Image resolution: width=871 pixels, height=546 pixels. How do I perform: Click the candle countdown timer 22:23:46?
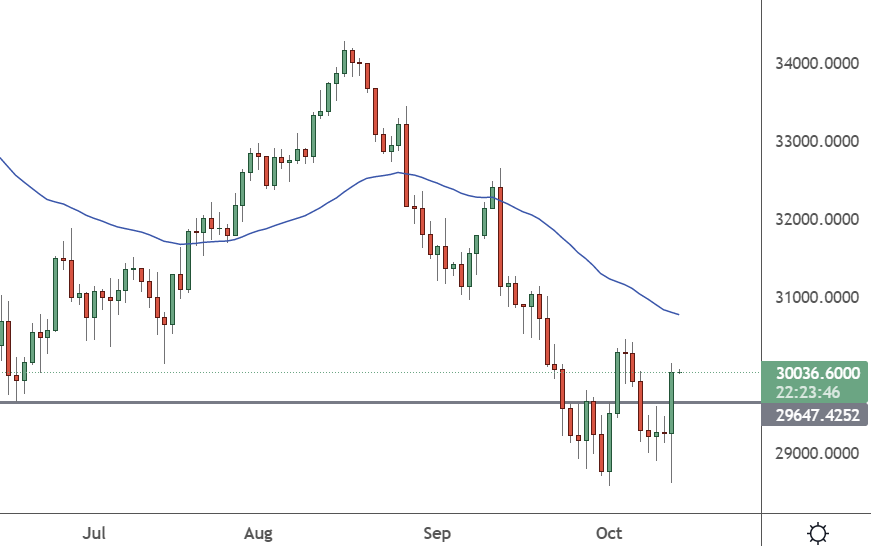(815, 392)
